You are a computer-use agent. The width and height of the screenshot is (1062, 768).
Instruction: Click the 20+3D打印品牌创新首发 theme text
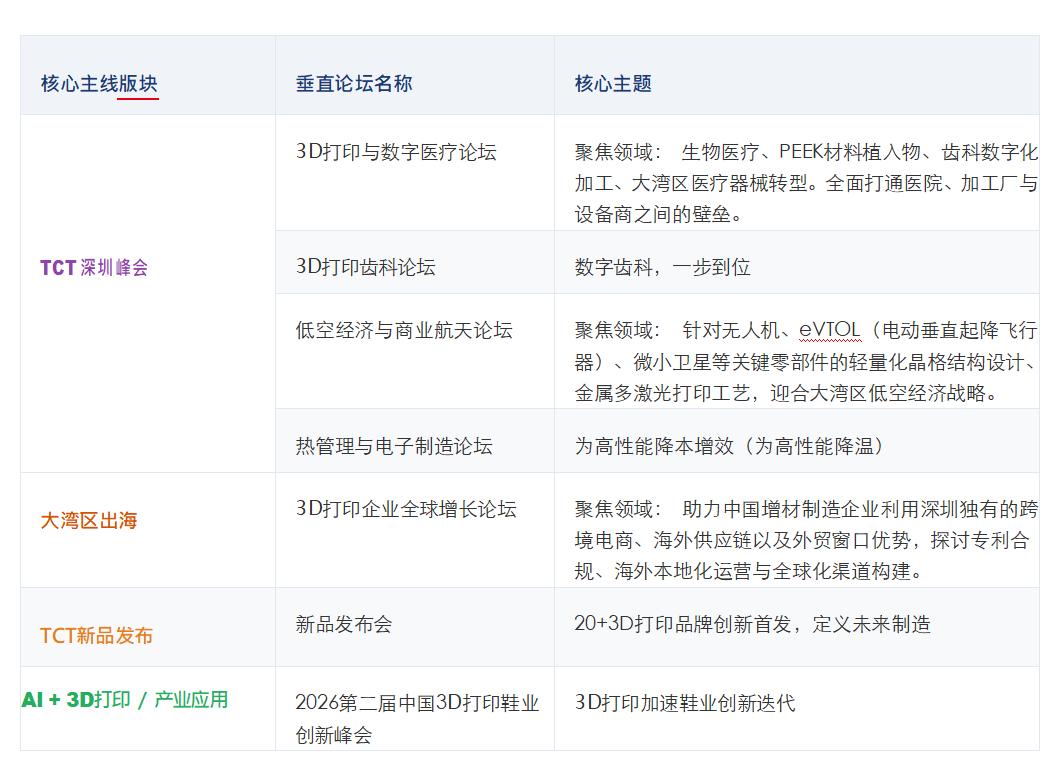(x=683, y=624)
